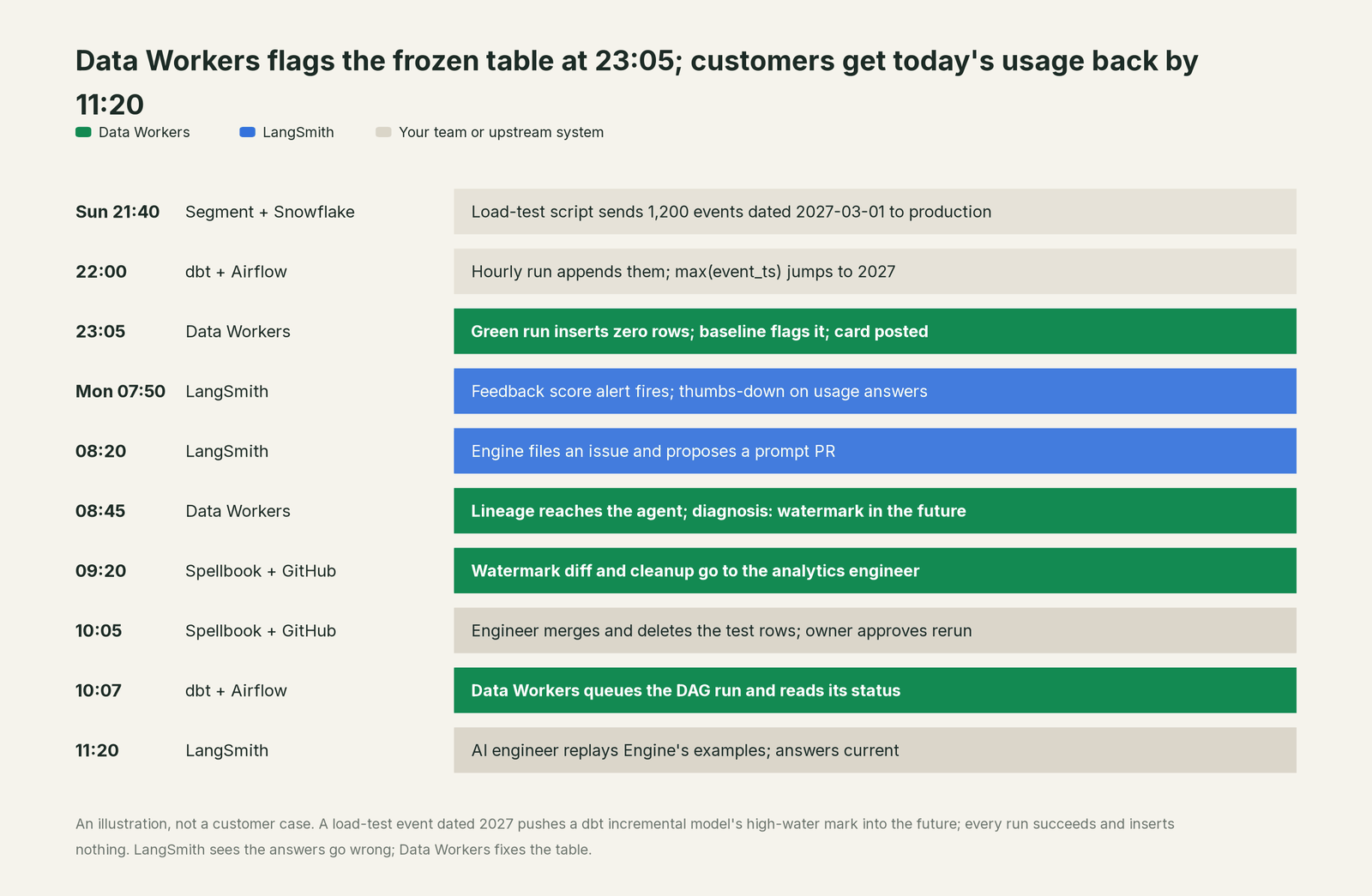The image size is (1372, 896).
Task: Click the 'LangSmith' label in the Mon 07:50 row
Action: 227,391
